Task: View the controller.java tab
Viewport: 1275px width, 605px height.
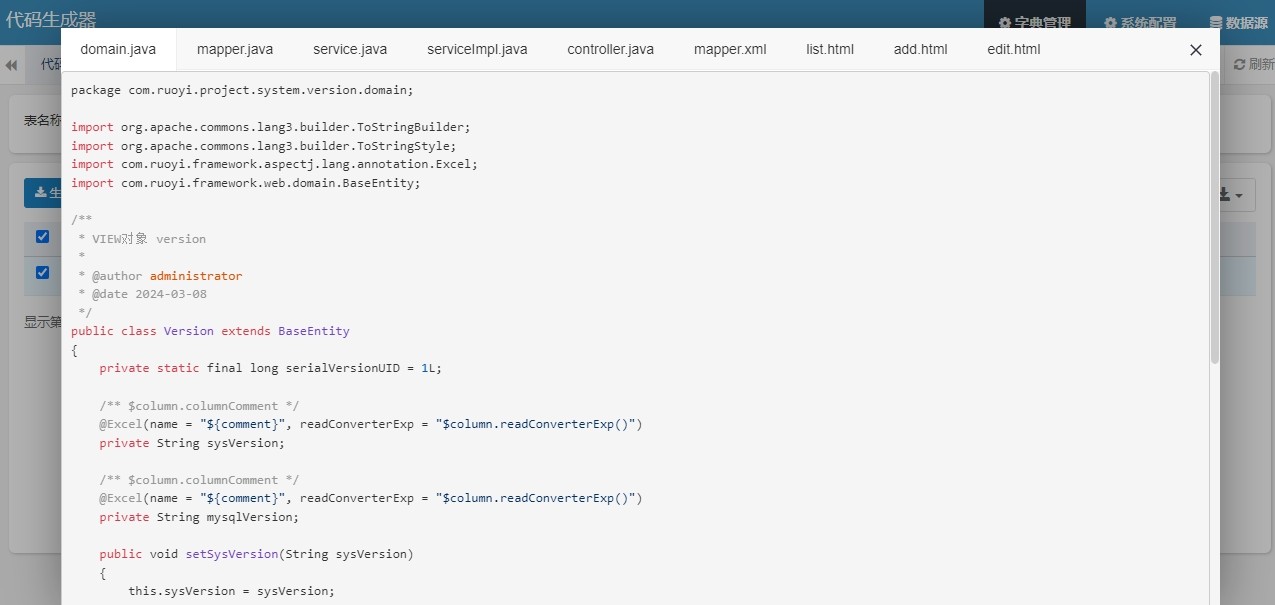Action: tap(610, 49)
